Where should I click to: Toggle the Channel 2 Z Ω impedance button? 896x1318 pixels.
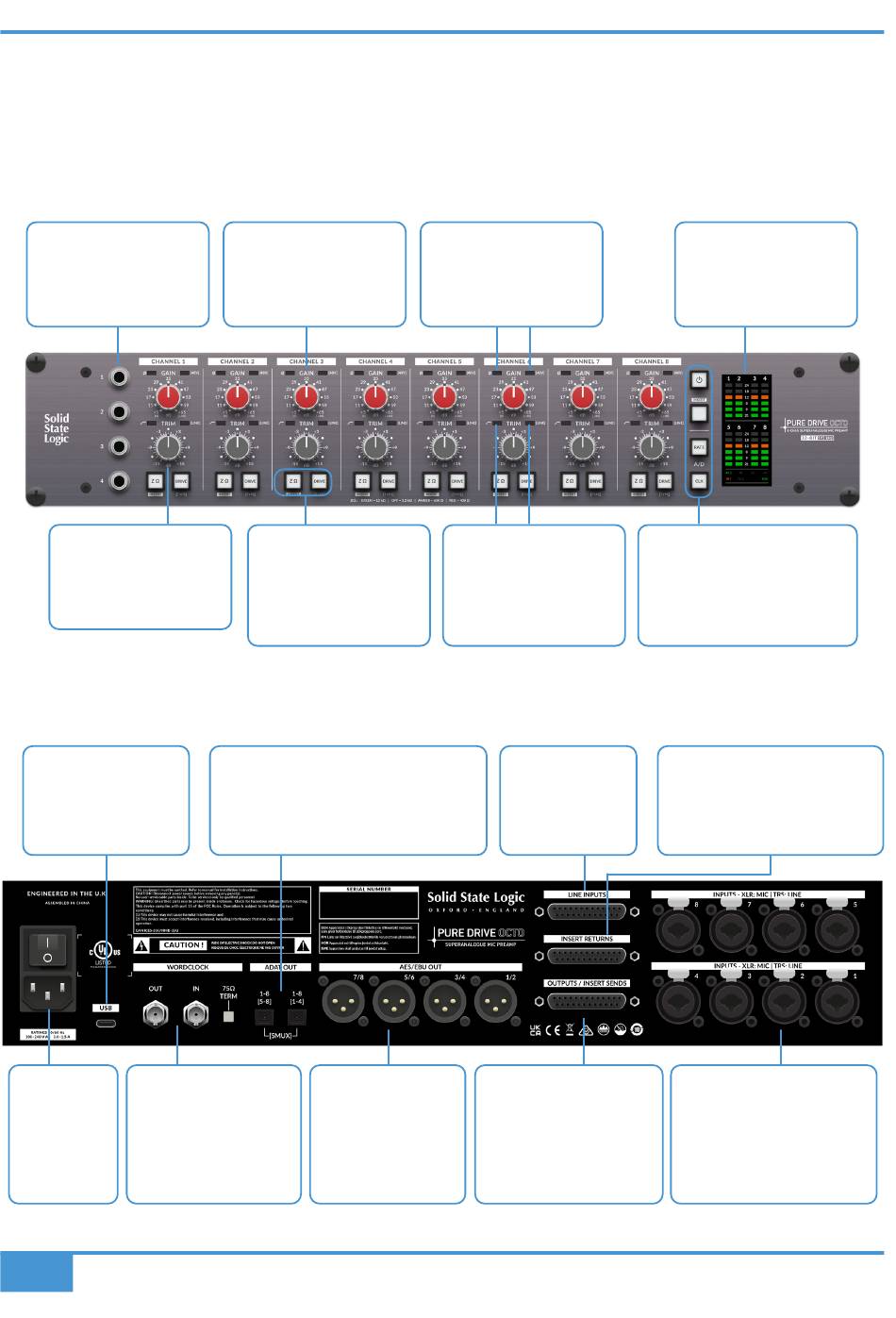tap(224, 481)
